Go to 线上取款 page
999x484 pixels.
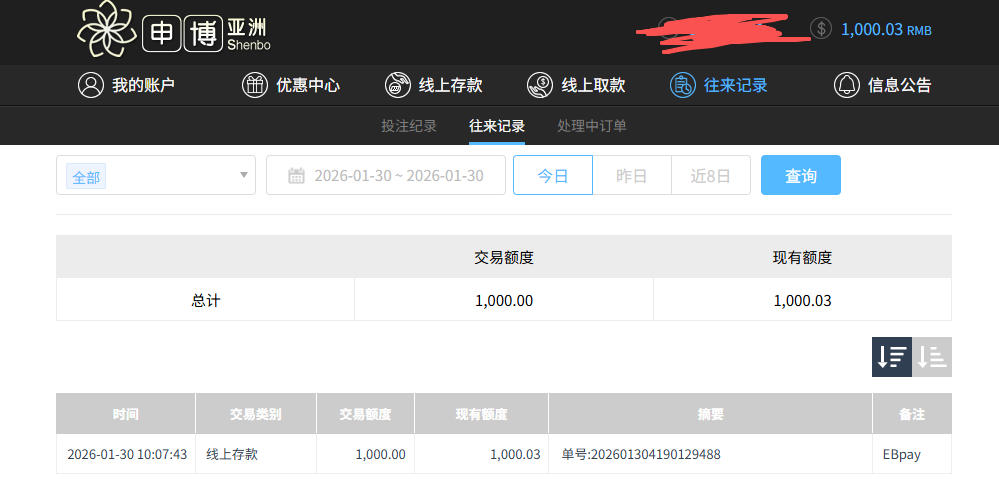click(x=593, y=85)
